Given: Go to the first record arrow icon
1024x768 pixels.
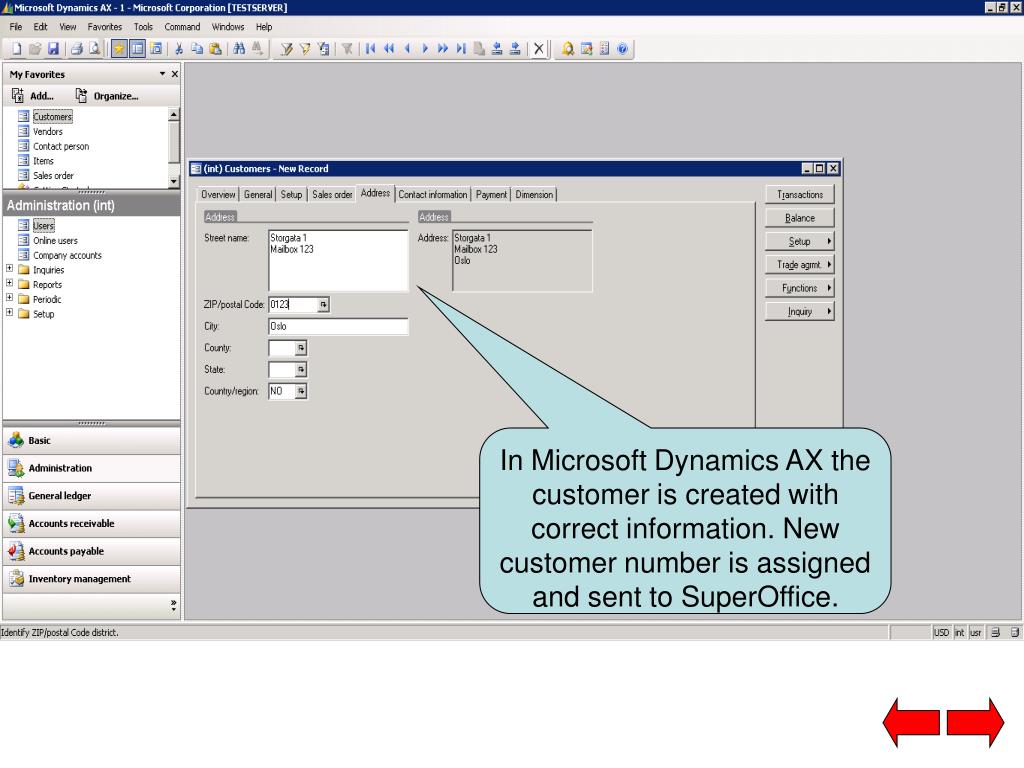Looking at the screenshot, I should [x=370, y=49].
